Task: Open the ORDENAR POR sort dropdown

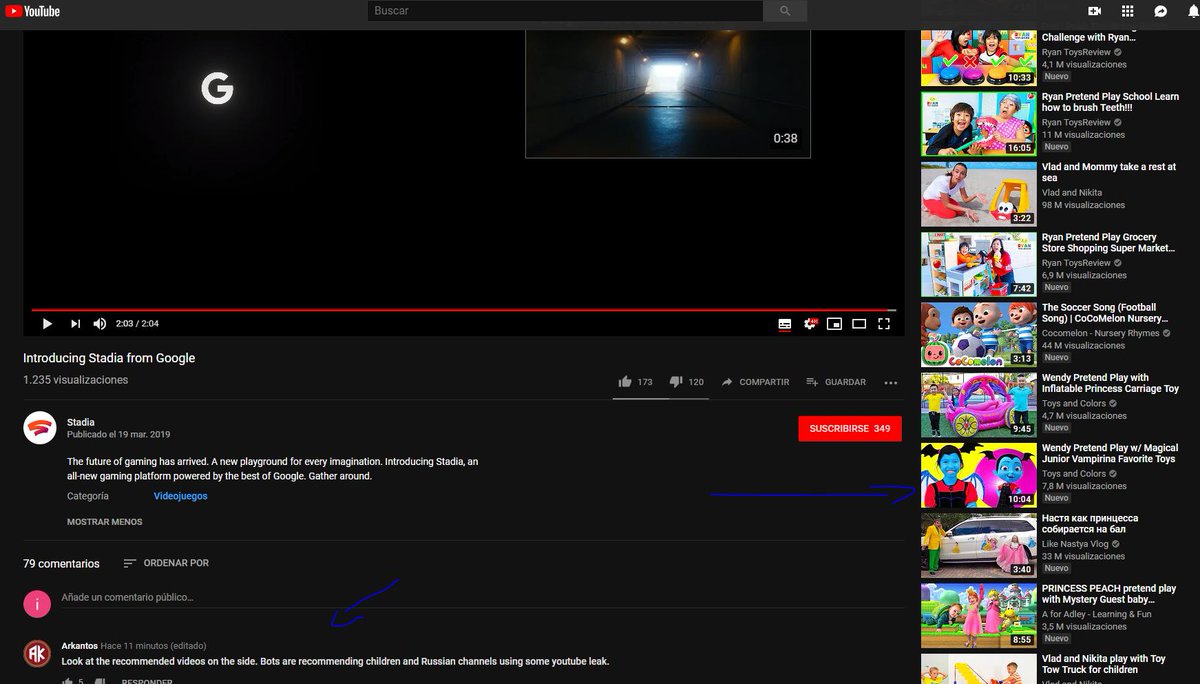Action: [x=166, y=563]
